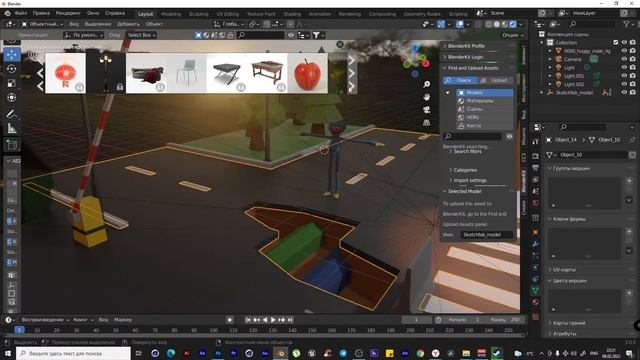
Task: Switch to wireframe viewport shading mode
Action: tap(489, 24)
